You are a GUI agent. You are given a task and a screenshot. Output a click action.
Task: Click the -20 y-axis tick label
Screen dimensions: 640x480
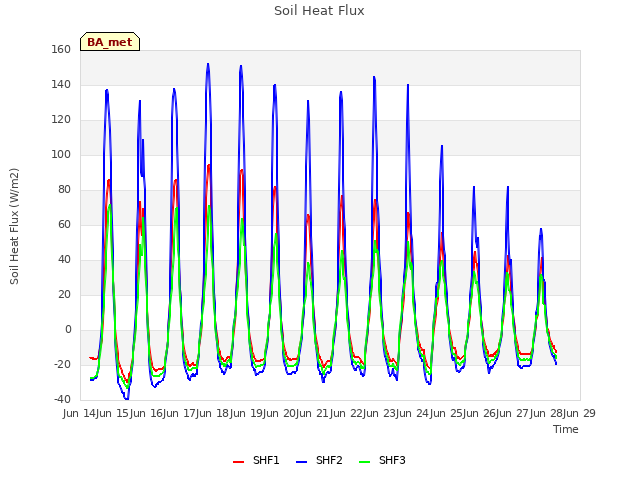tap(62, 364)
